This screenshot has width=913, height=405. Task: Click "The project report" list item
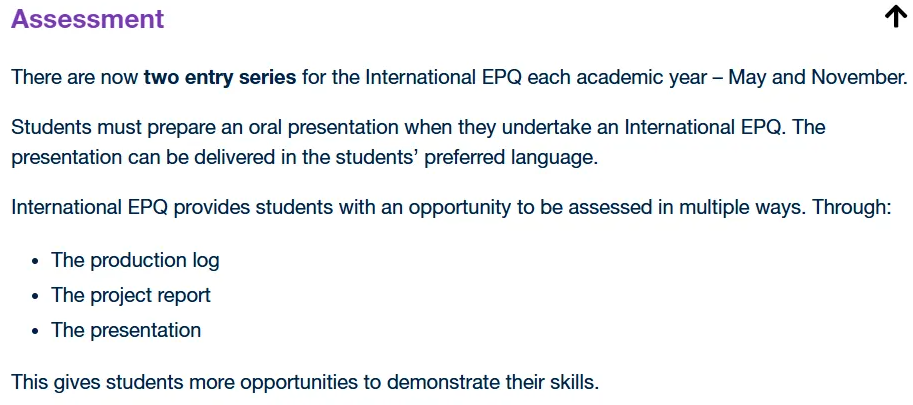coord(131,295)
